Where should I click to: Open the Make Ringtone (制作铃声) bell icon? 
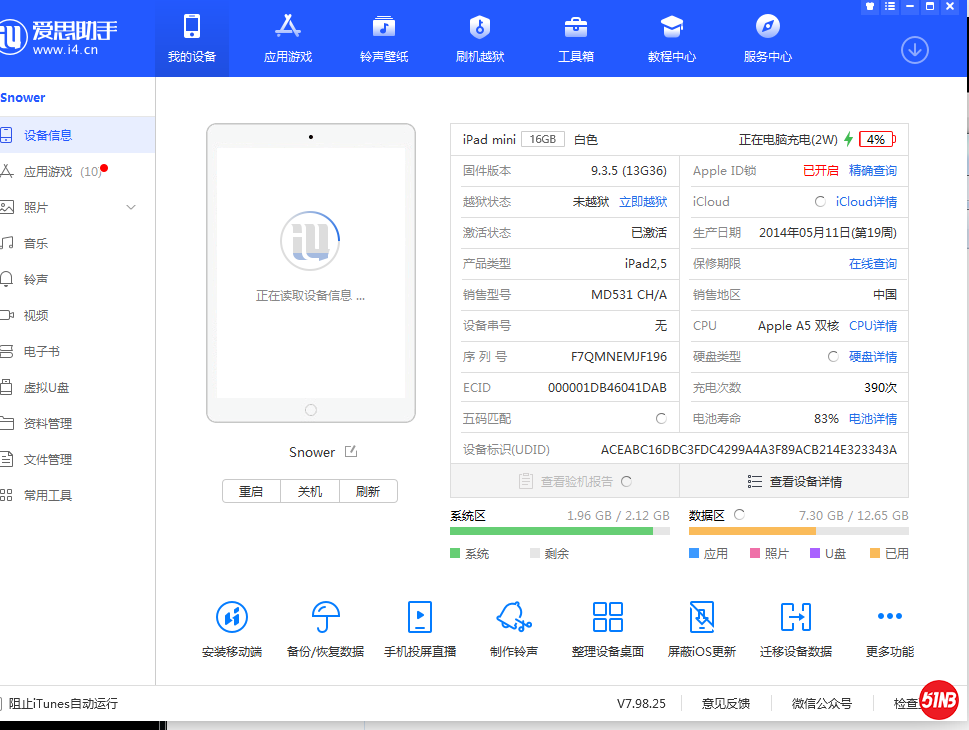coord(514,618)
